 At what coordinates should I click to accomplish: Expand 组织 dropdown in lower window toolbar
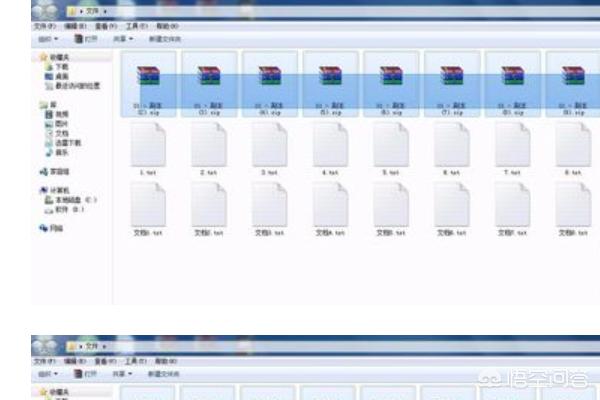[48, 374]
